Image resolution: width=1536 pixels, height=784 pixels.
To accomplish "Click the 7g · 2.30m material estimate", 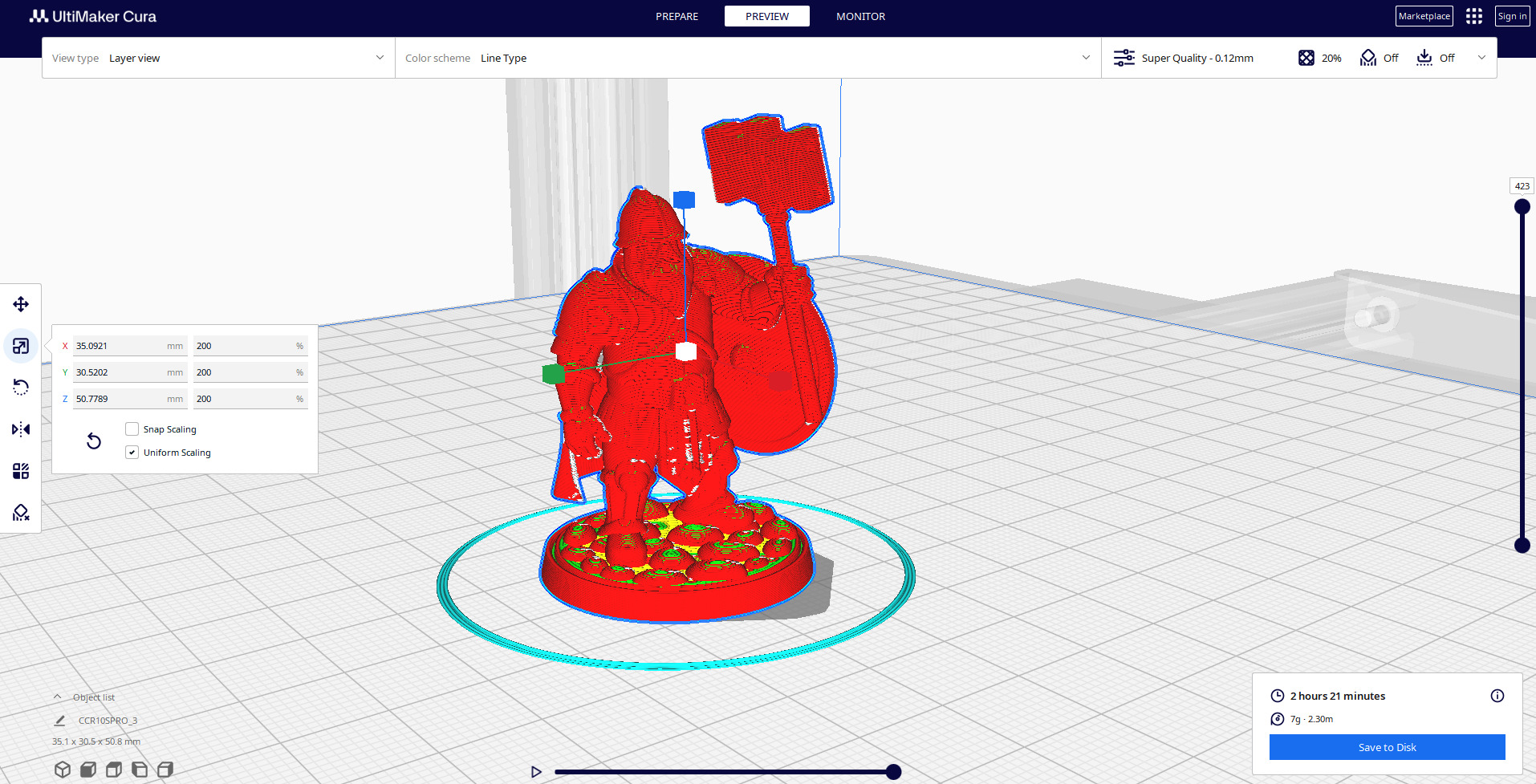I will pos(1311,719).
